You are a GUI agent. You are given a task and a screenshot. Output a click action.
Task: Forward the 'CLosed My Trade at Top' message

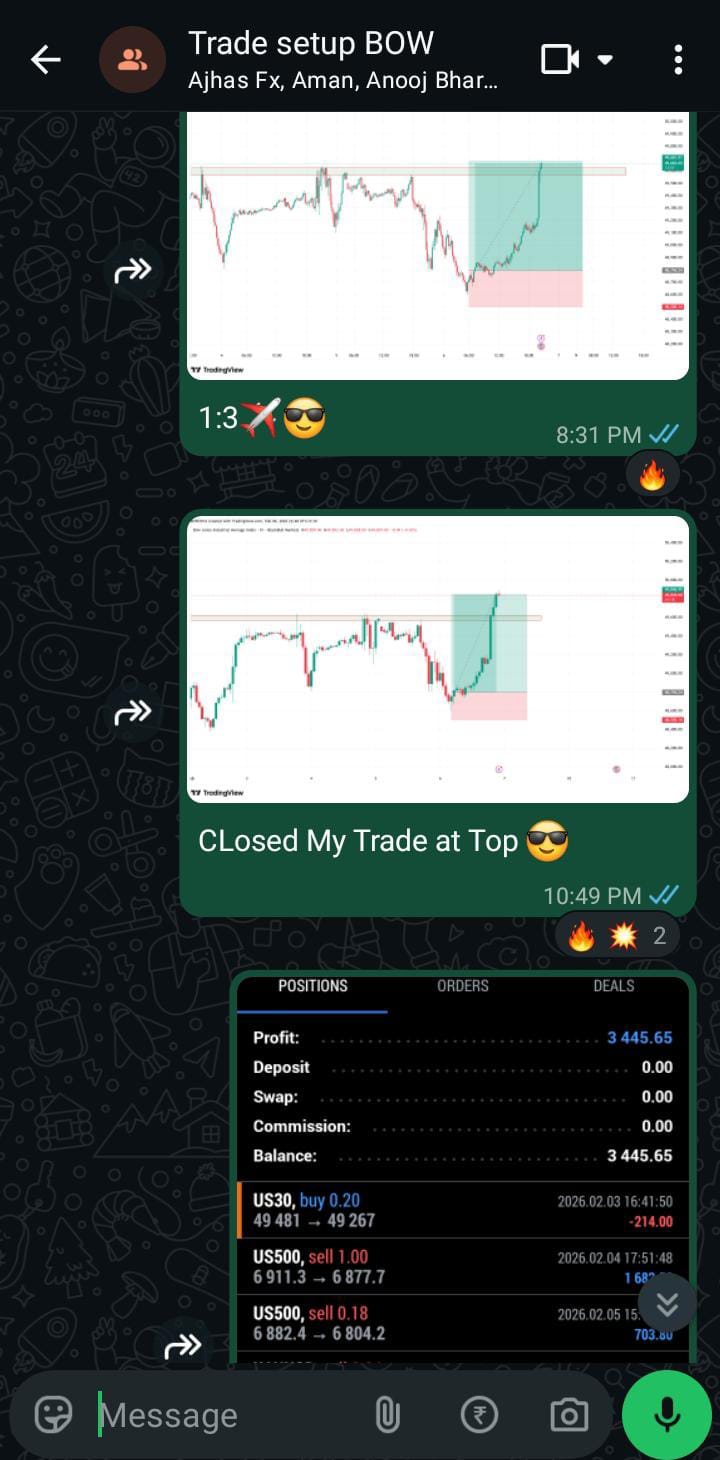pyautogui.click(x=133, y=712)
